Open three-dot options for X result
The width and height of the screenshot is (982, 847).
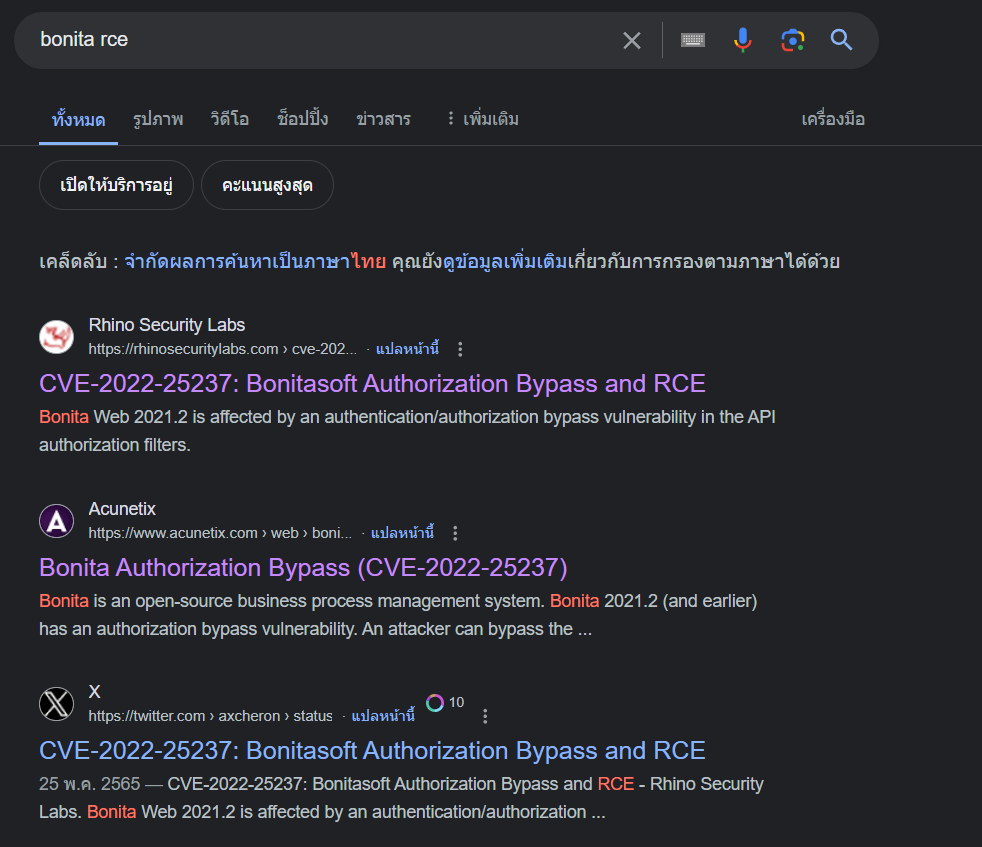[485, 716]
